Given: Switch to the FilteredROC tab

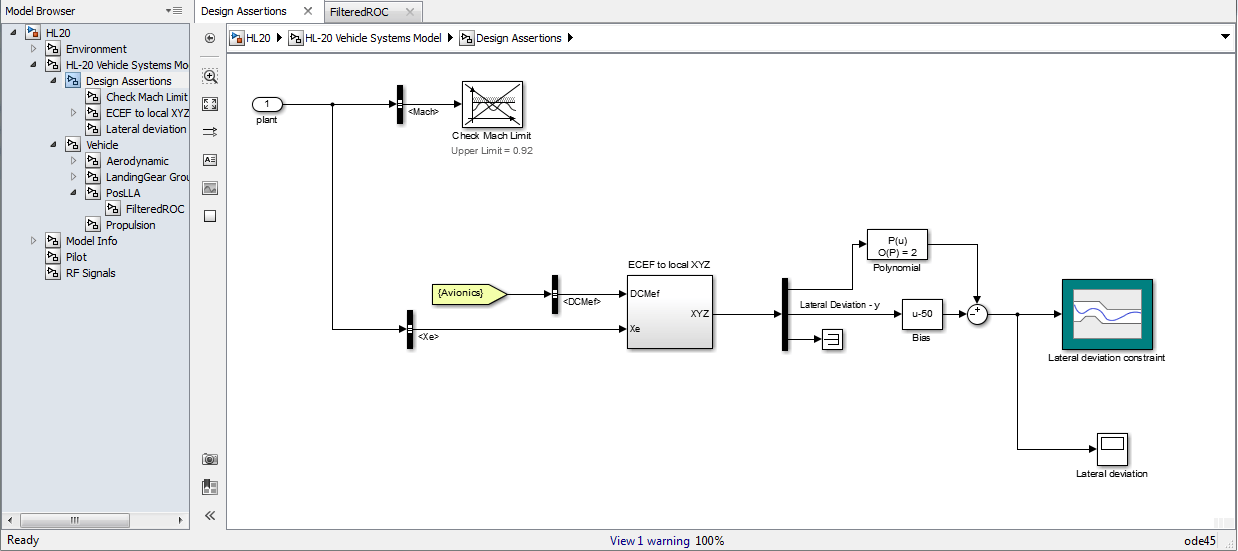Looking at the screenshot, I should point(359,12).
